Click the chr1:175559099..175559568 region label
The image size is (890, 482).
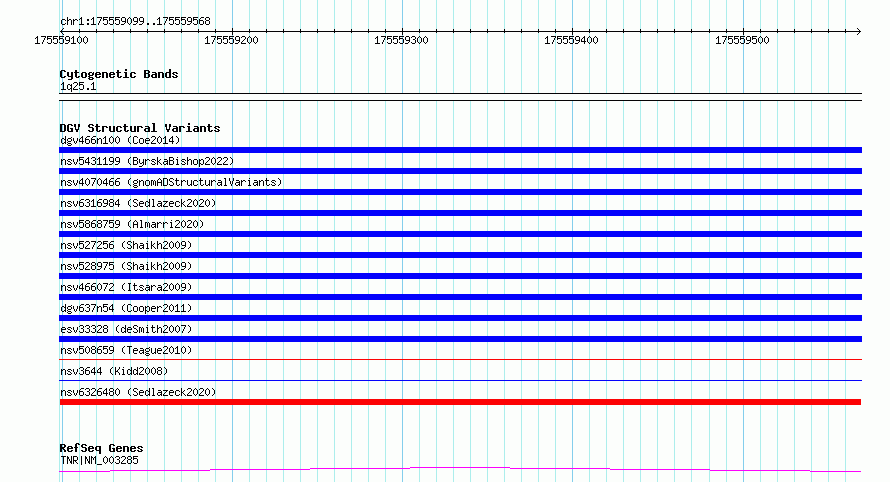pos(135,22)
